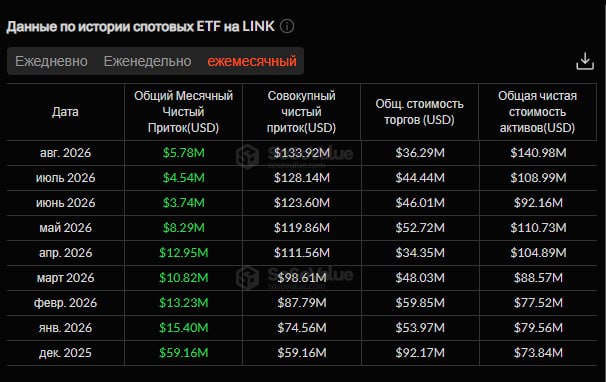Open the info icon beside the LINK title
Image resolution: width=606 pixels, height=382 pixels.
point(287,27)
